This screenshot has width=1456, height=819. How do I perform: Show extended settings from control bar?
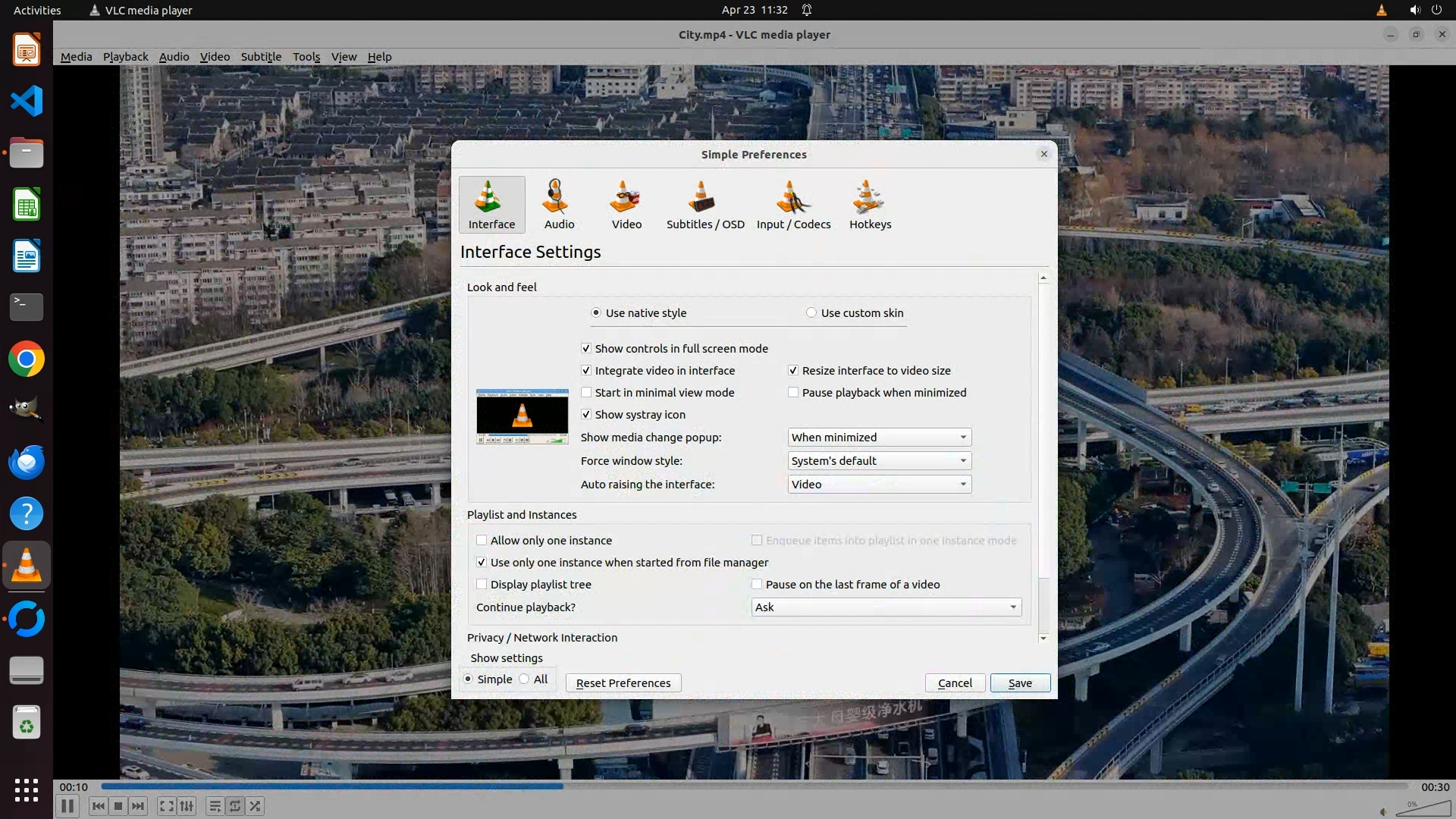point(187,806)
